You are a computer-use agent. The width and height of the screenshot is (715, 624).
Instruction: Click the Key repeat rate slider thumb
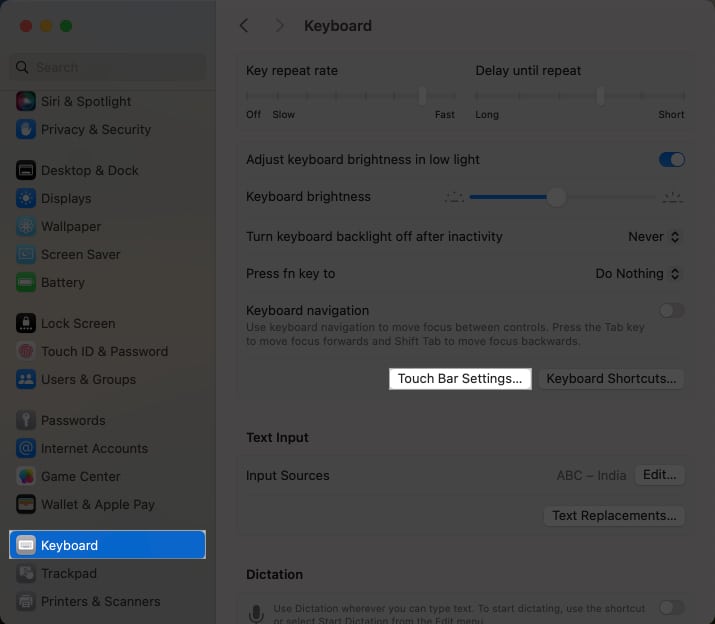point(422,96)
